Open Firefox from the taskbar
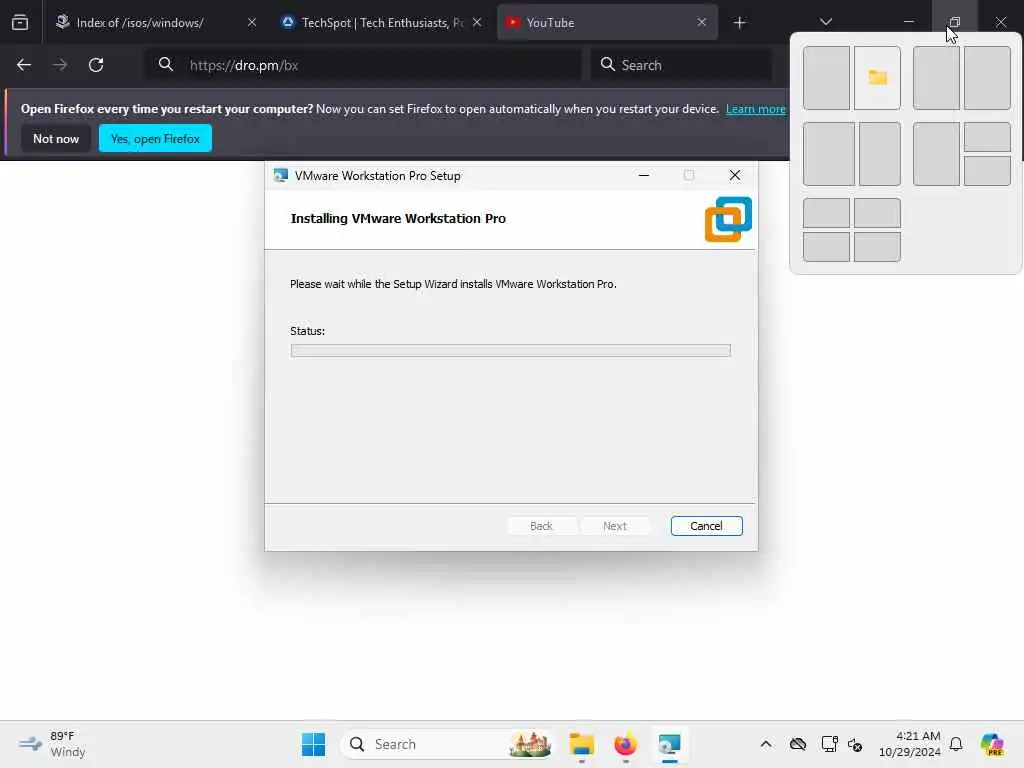This screenshot has width=1024, height=768. tap(625, 744)
